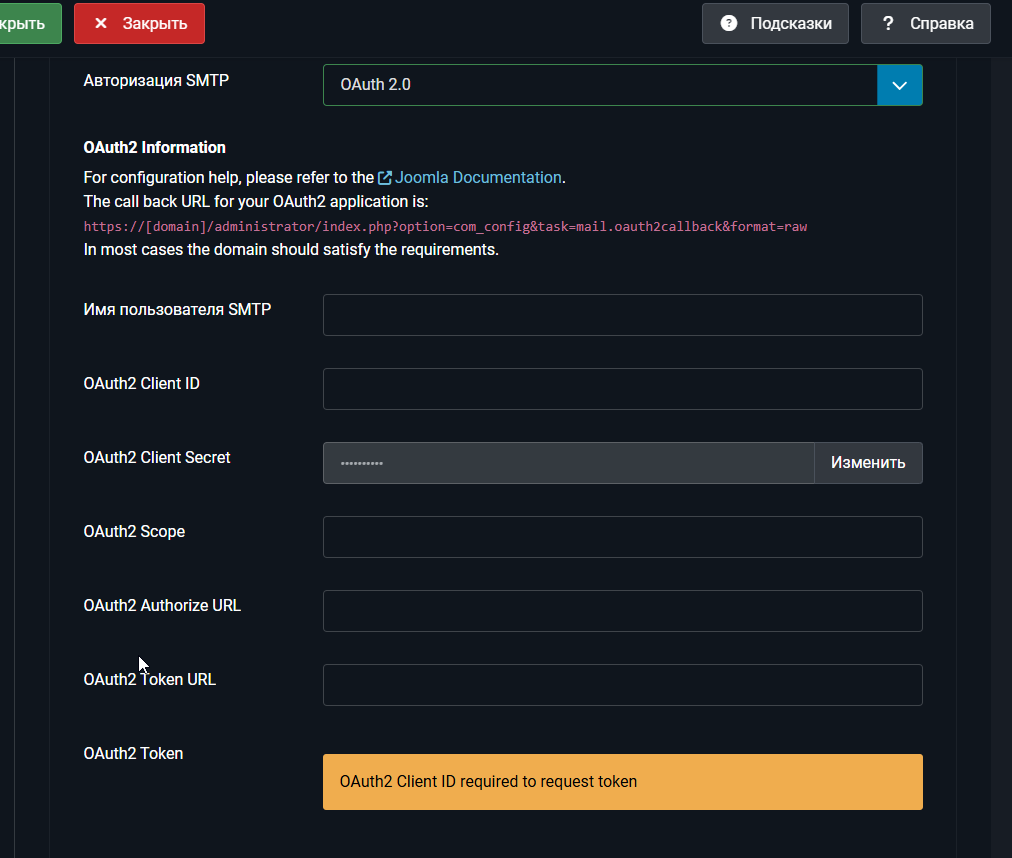Click the external link icon before Joomla Documentation
This screenshot has height=858, width=1012.
pyautogui.click(x=385, y=178)
